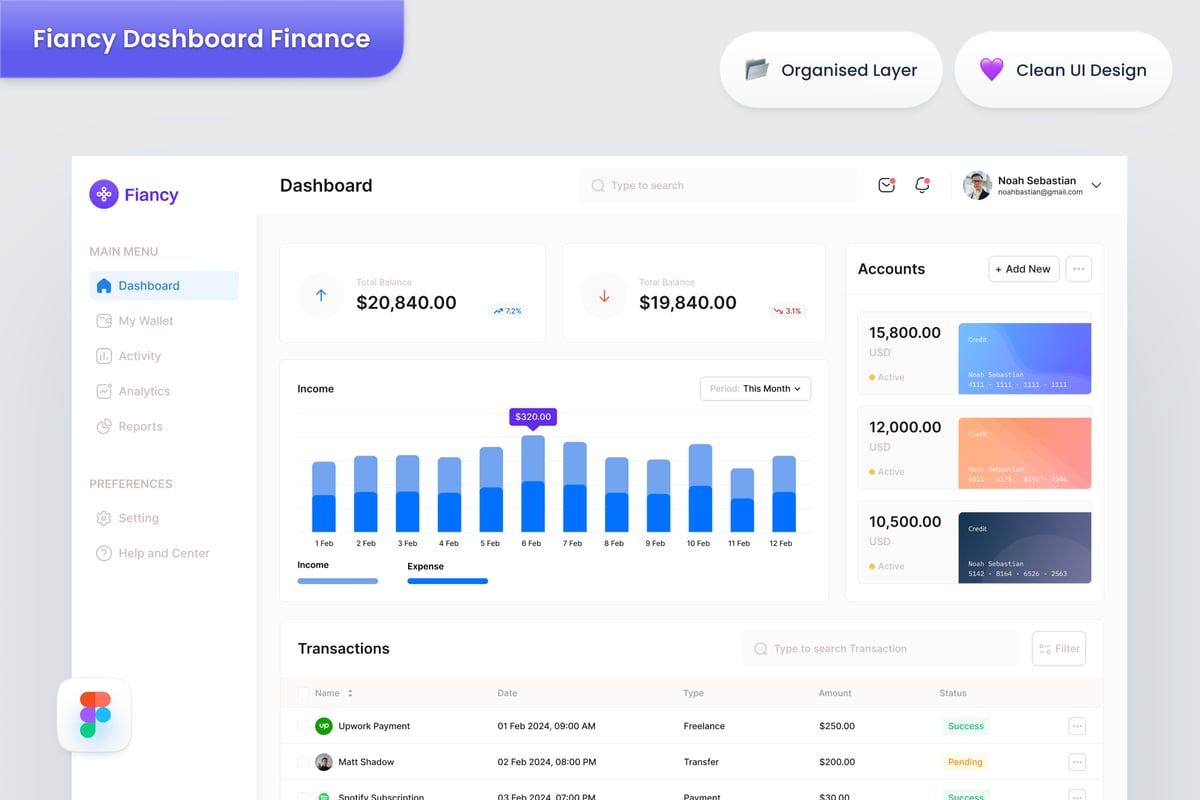Click the Add New account button
Viewport: 1200px width, 800px height.
[1024, 269]
